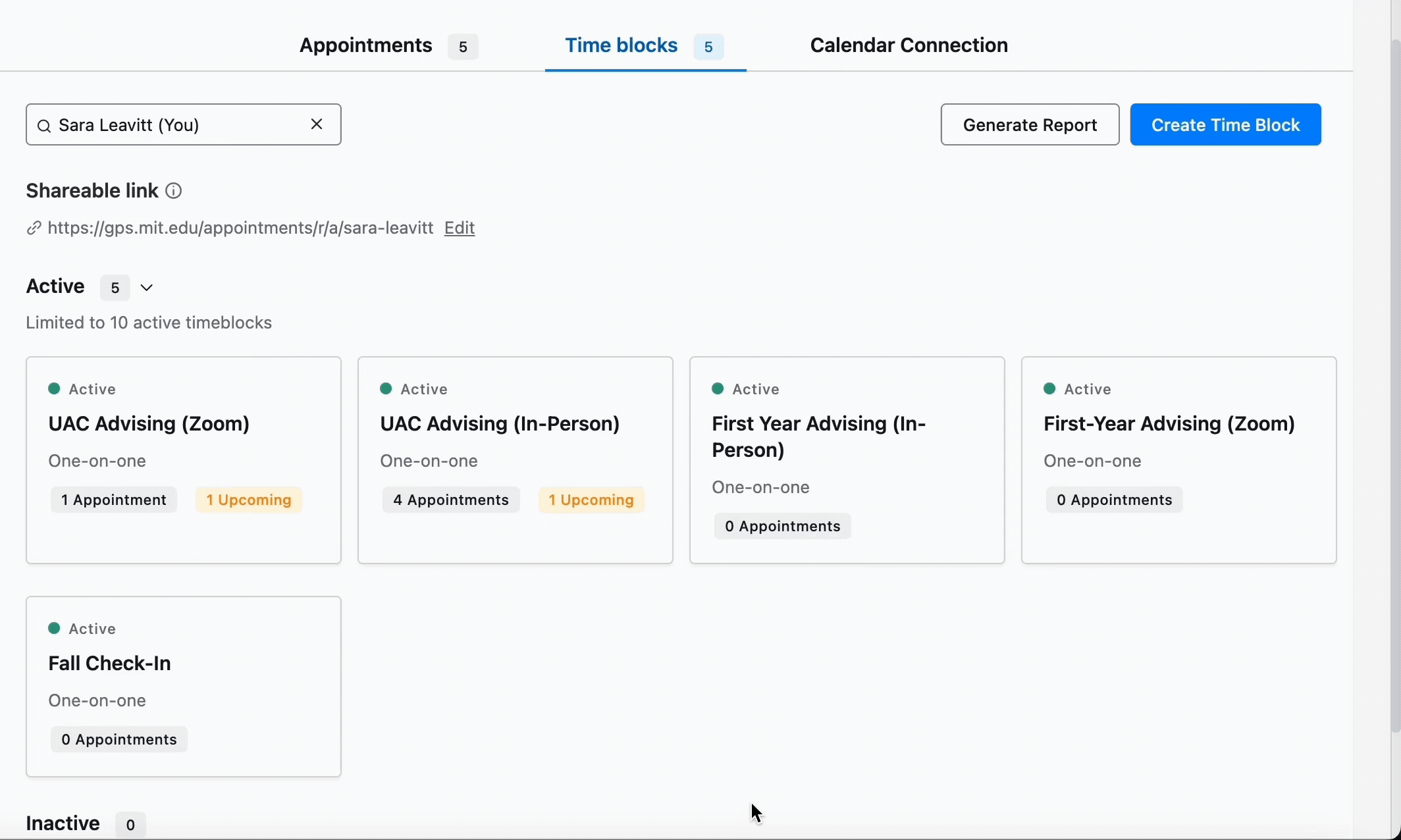This screenshot has height=840, width=1401.
Task: Click the search magnifier icon
Action: pos(44,126)
